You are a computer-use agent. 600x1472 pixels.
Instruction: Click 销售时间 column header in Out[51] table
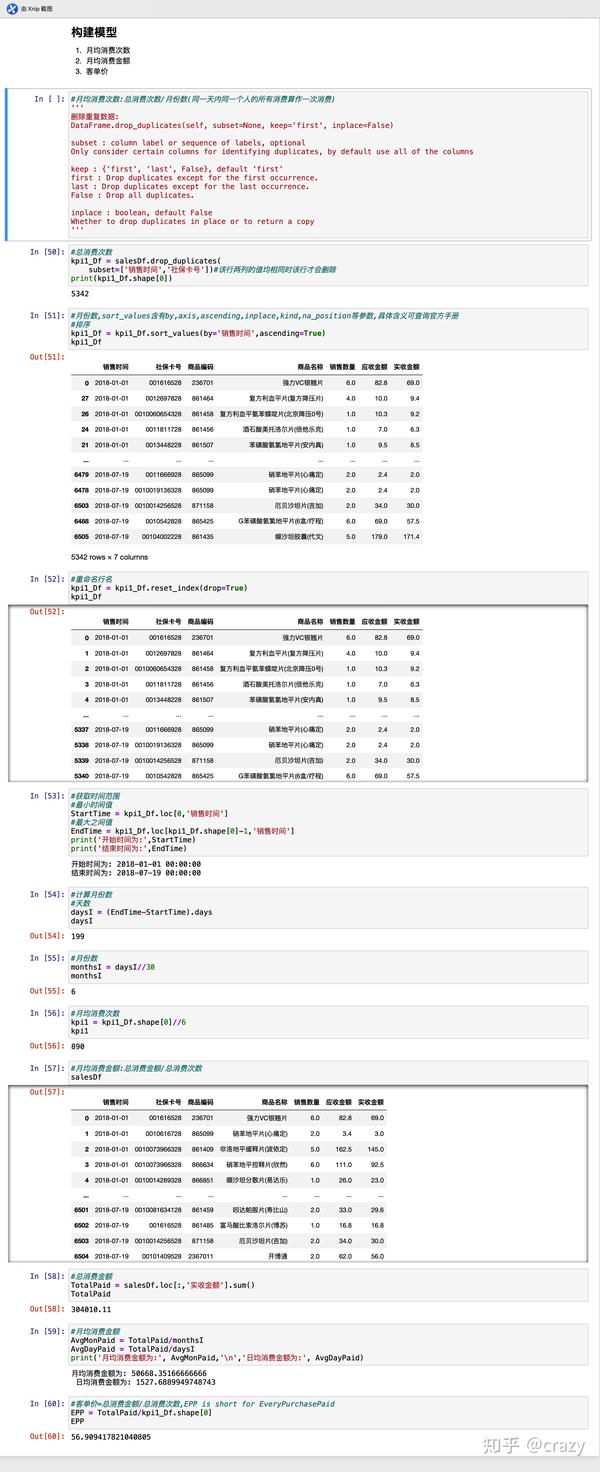click(114, 368)
